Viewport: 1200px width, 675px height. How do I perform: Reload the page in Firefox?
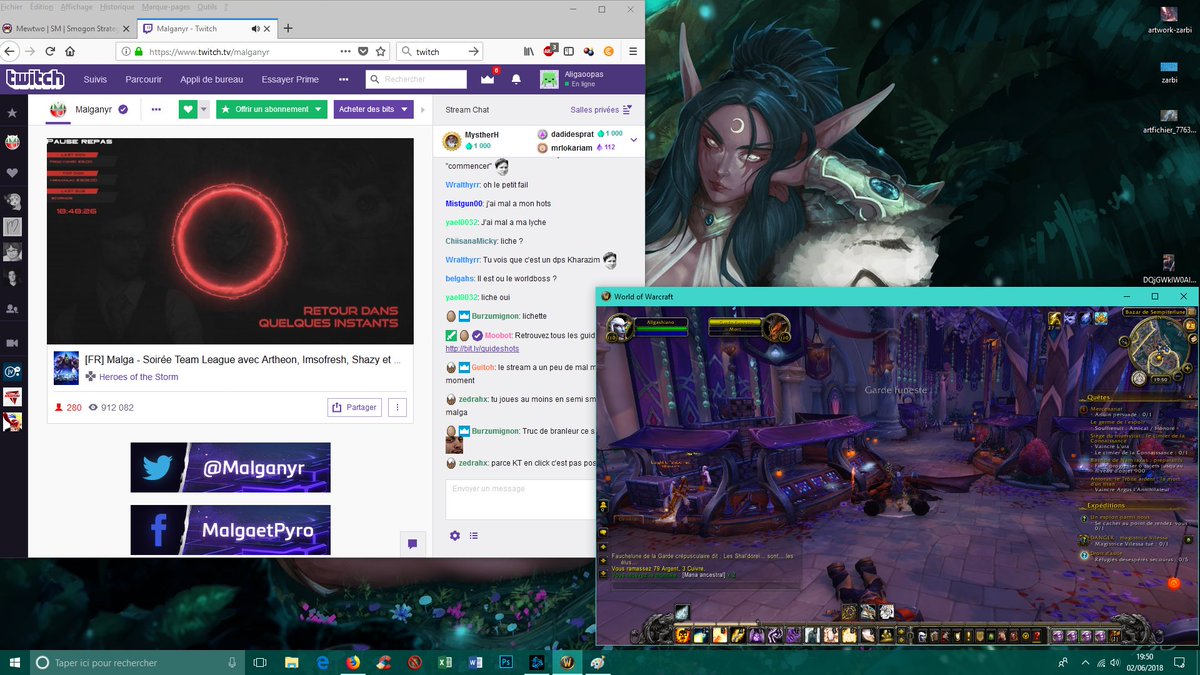(x=49, y=51)
